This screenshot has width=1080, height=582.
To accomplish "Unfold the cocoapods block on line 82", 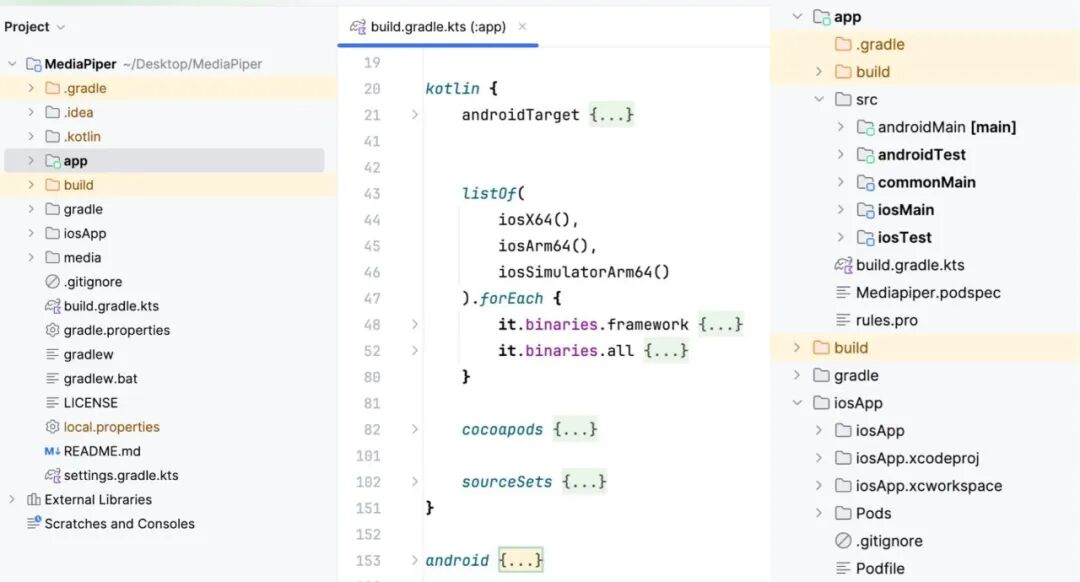I will pyautogui.click(x=415, y=429).
